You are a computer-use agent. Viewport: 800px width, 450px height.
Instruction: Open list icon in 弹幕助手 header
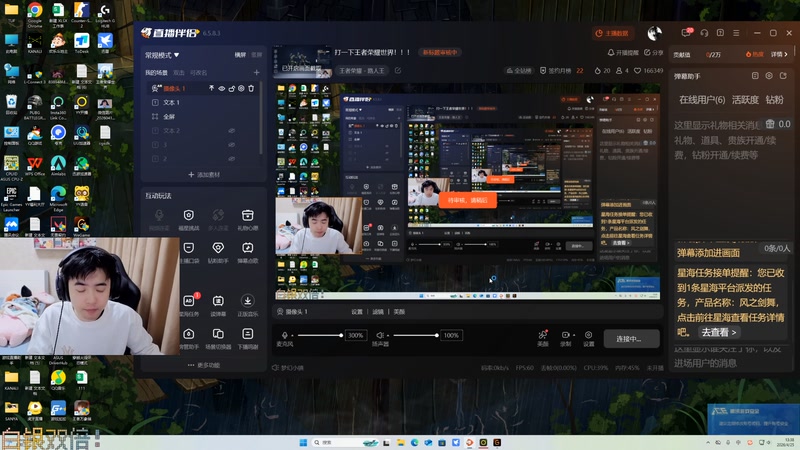coord(755,76)
